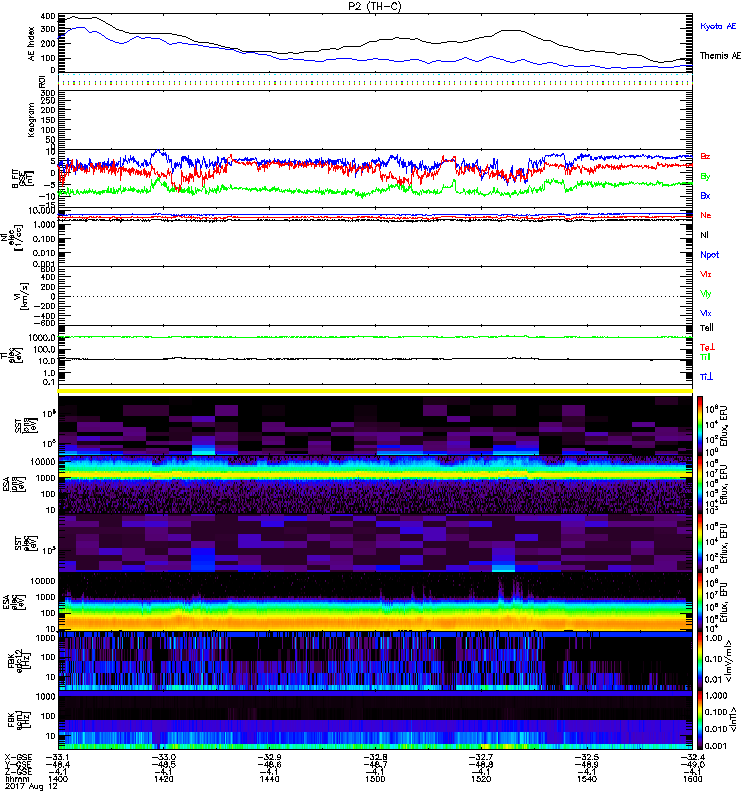The image size is (750, 800).
Task: Select the black "Tell" temperature legend label
Action: 707,328
